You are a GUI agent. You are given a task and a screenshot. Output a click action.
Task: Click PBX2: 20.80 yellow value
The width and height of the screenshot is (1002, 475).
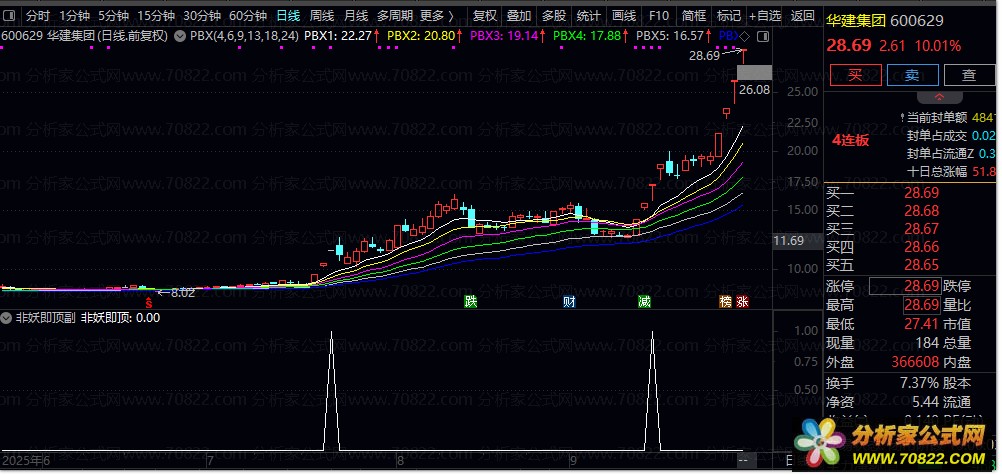tap(424, 36)
